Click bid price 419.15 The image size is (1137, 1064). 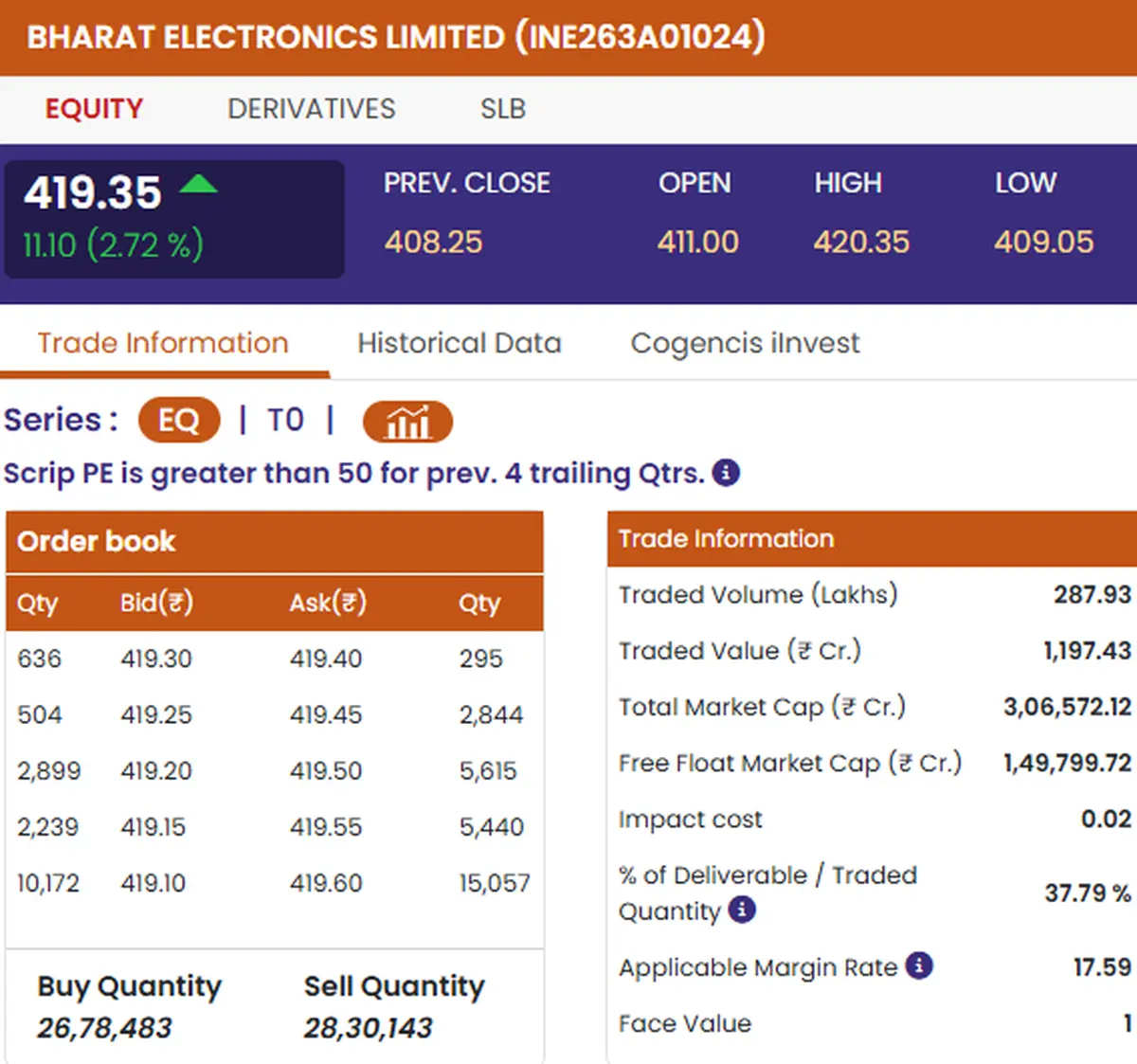click(x=153, y=827)
